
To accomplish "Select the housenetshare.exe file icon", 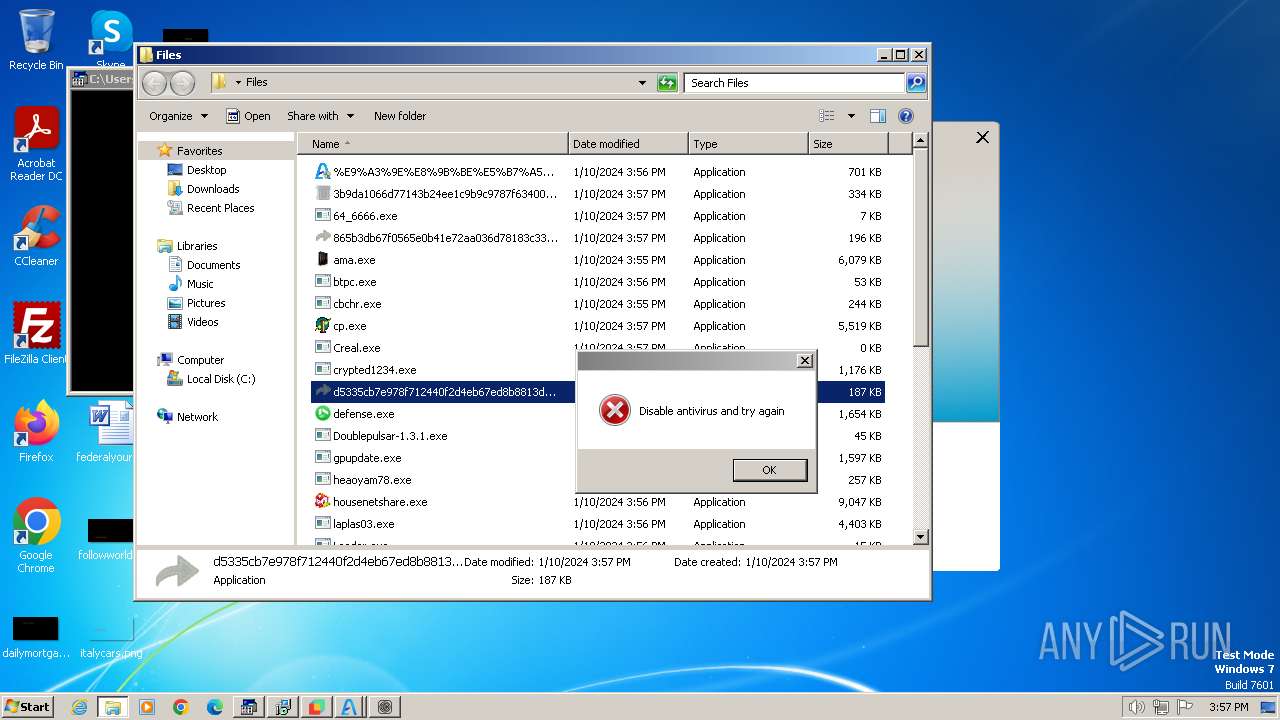I will [x=323, y=502].
